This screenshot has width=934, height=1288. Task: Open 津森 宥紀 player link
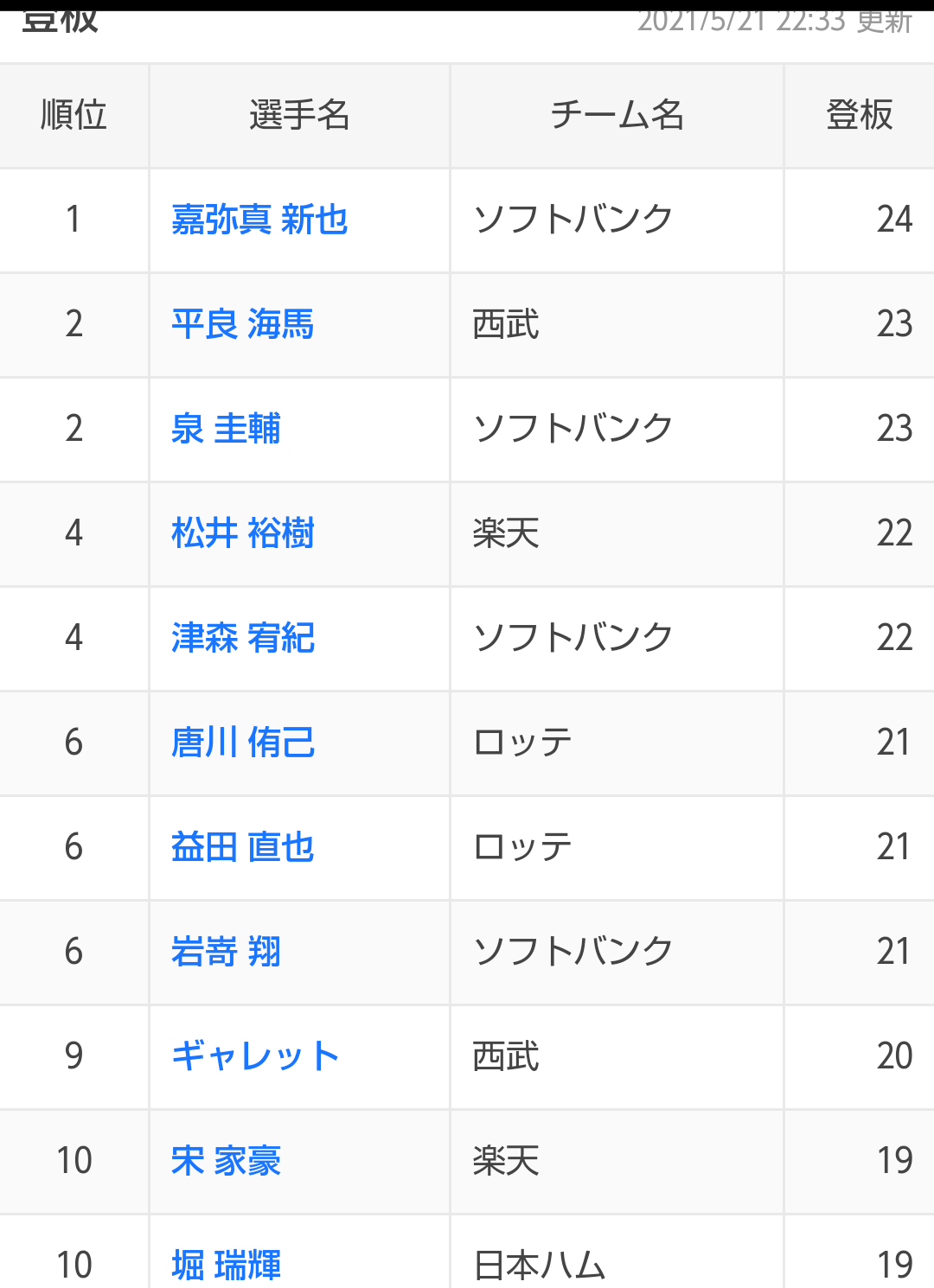pos(242,638)
